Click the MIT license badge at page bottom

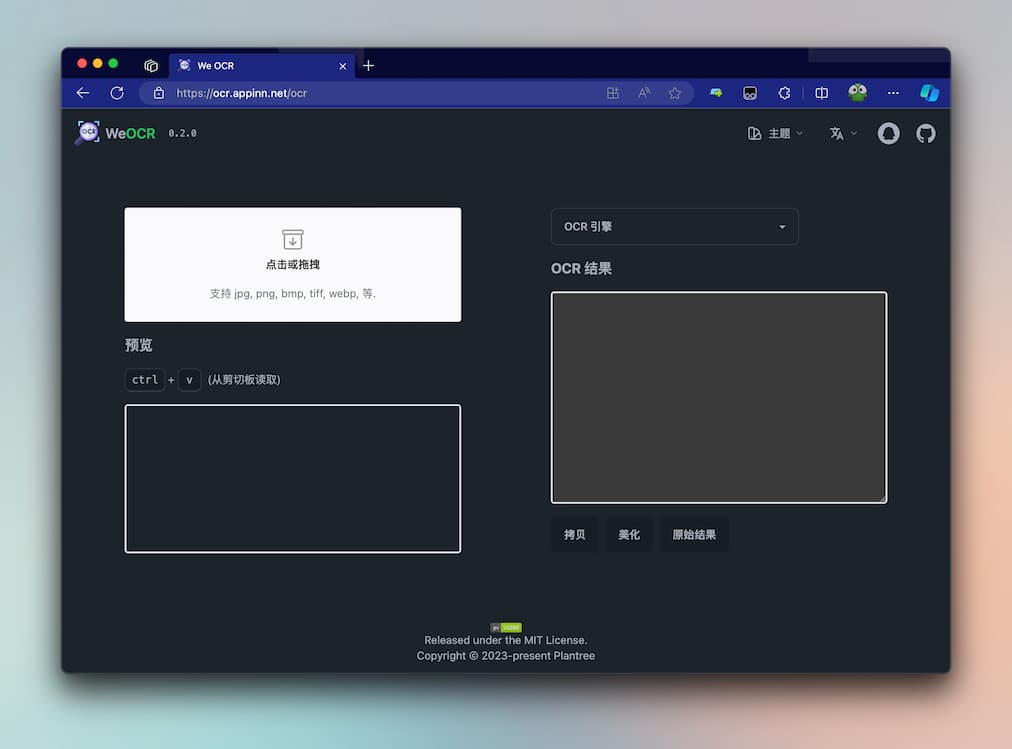(506, 626)
